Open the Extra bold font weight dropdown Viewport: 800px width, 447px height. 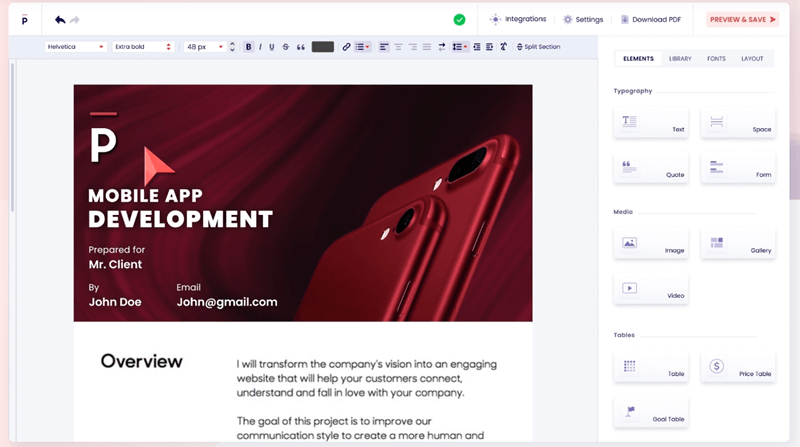point(142,47)
